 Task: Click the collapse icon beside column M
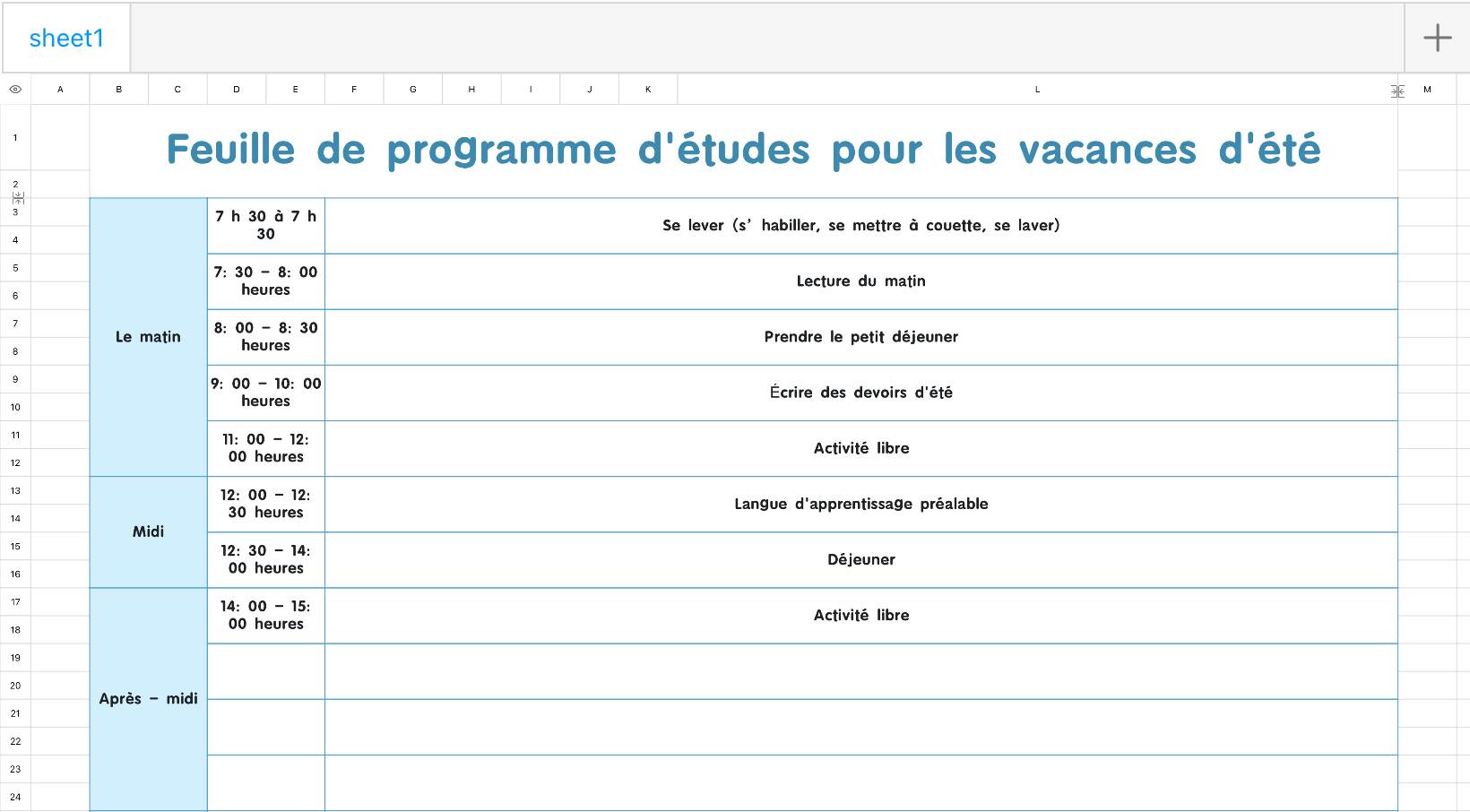(1397, 91)
